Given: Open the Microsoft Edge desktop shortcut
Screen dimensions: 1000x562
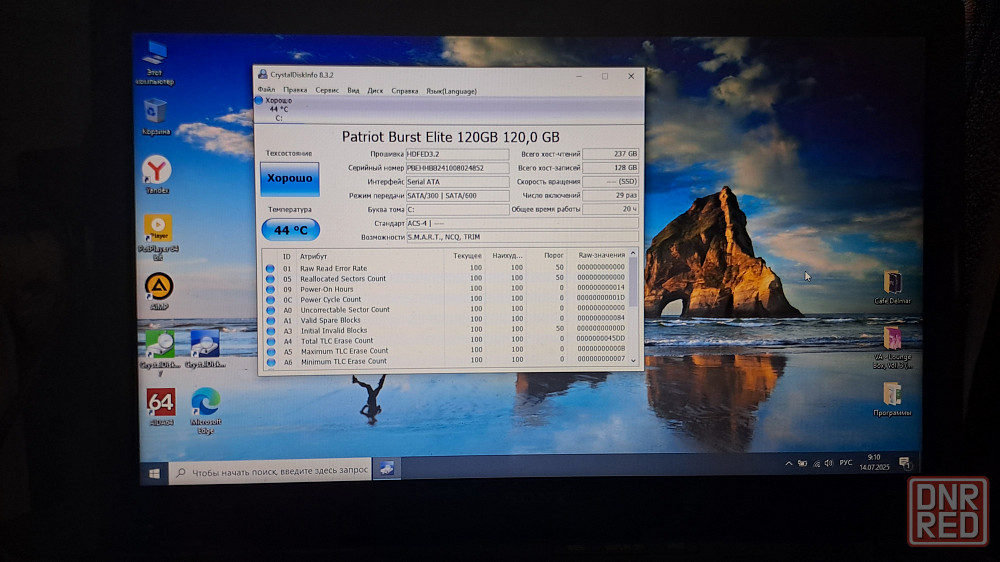Looking at the screenshot, I should click(x=205, y=411).
